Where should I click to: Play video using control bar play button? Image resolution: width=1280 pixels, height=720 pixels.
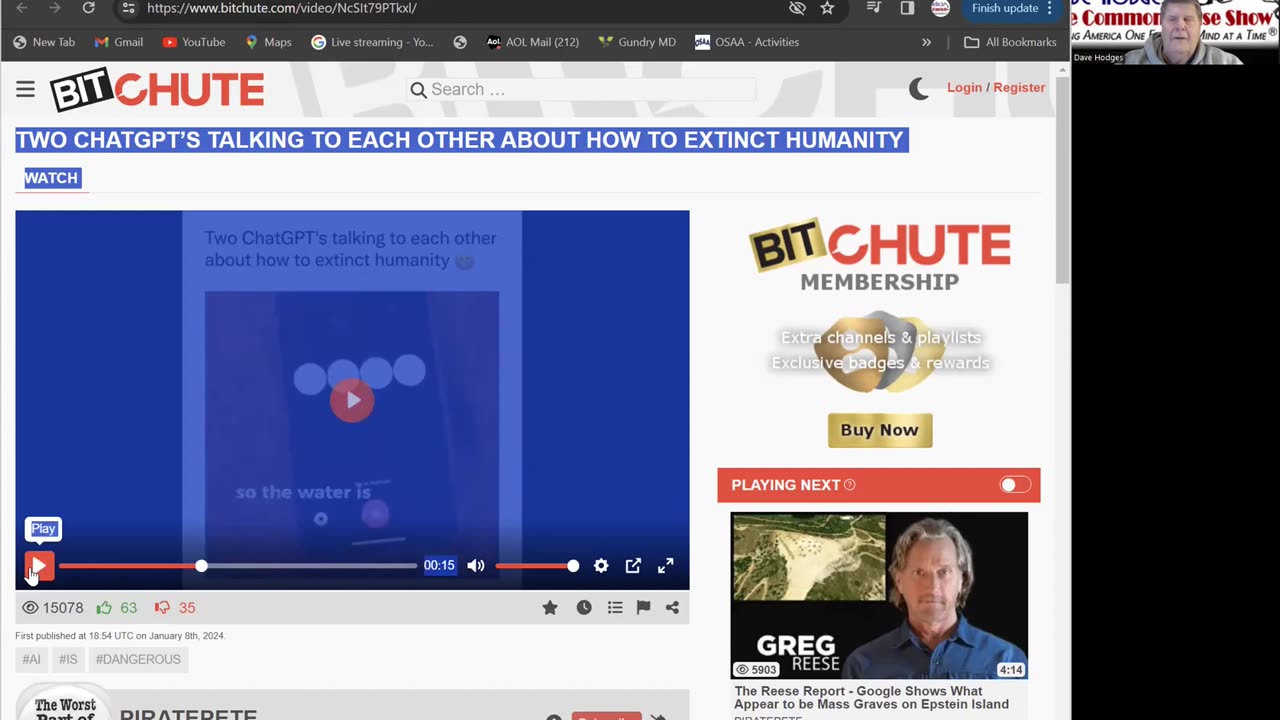pyautogui.click(x=39, y=566)
